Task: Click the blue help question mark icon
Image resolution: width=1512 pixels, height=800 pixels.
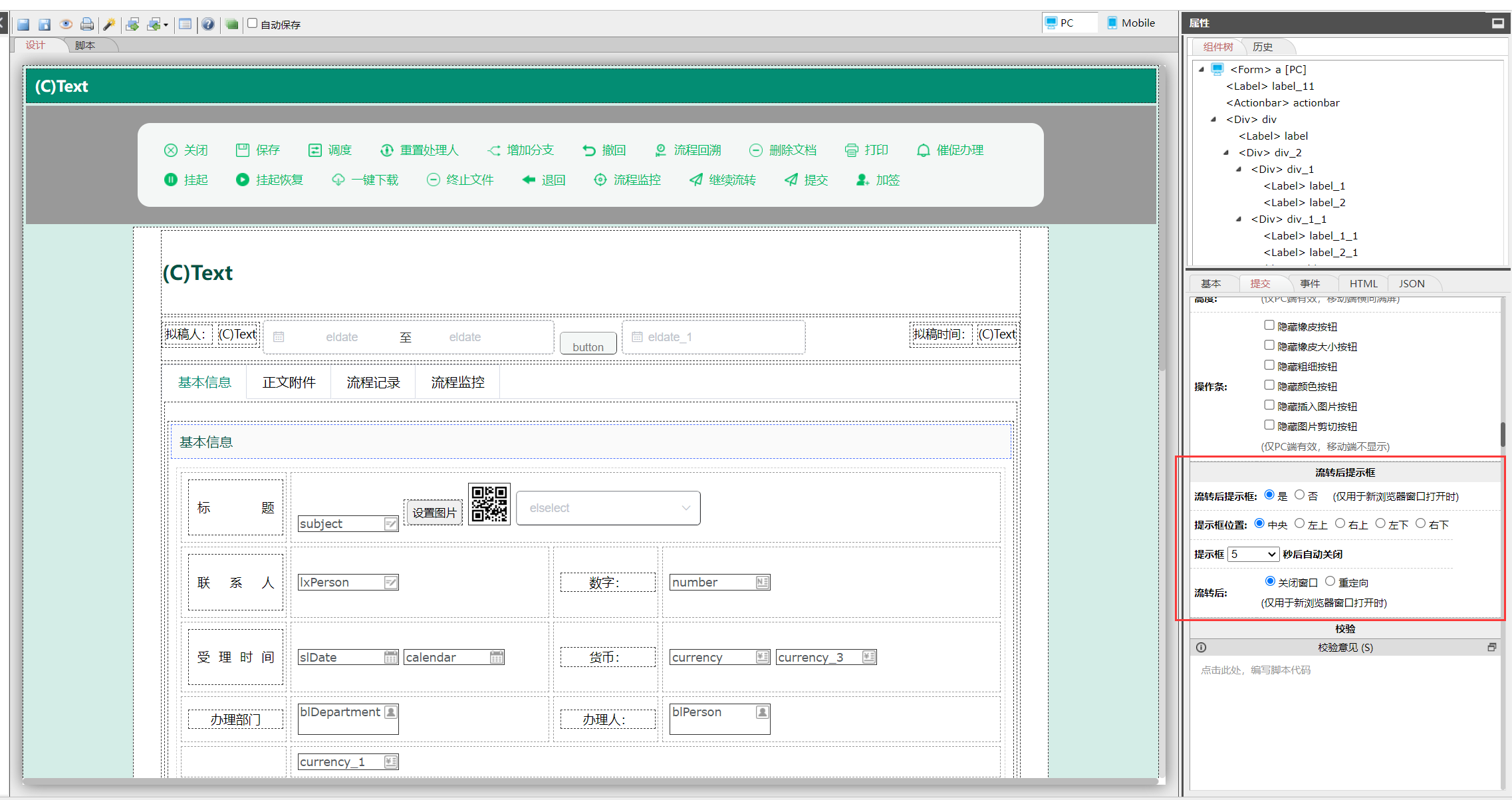Action: click(x=208, y=25)
